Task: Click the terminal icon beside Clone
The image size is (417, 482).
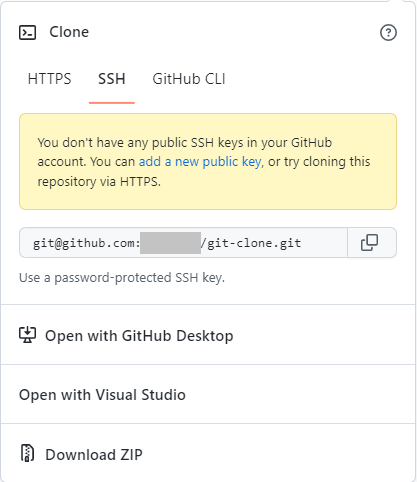Action: pos(27,33)
